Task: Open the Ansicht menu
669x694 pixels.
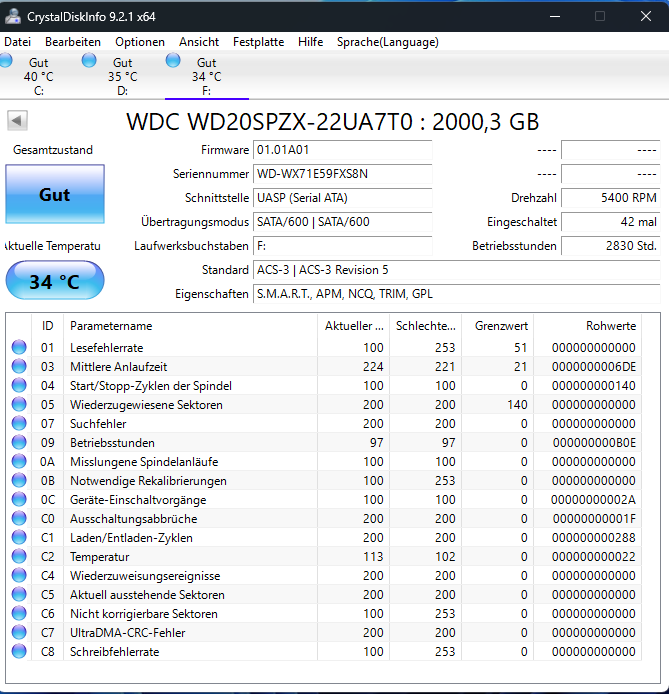Action: (x=199, y=42)
